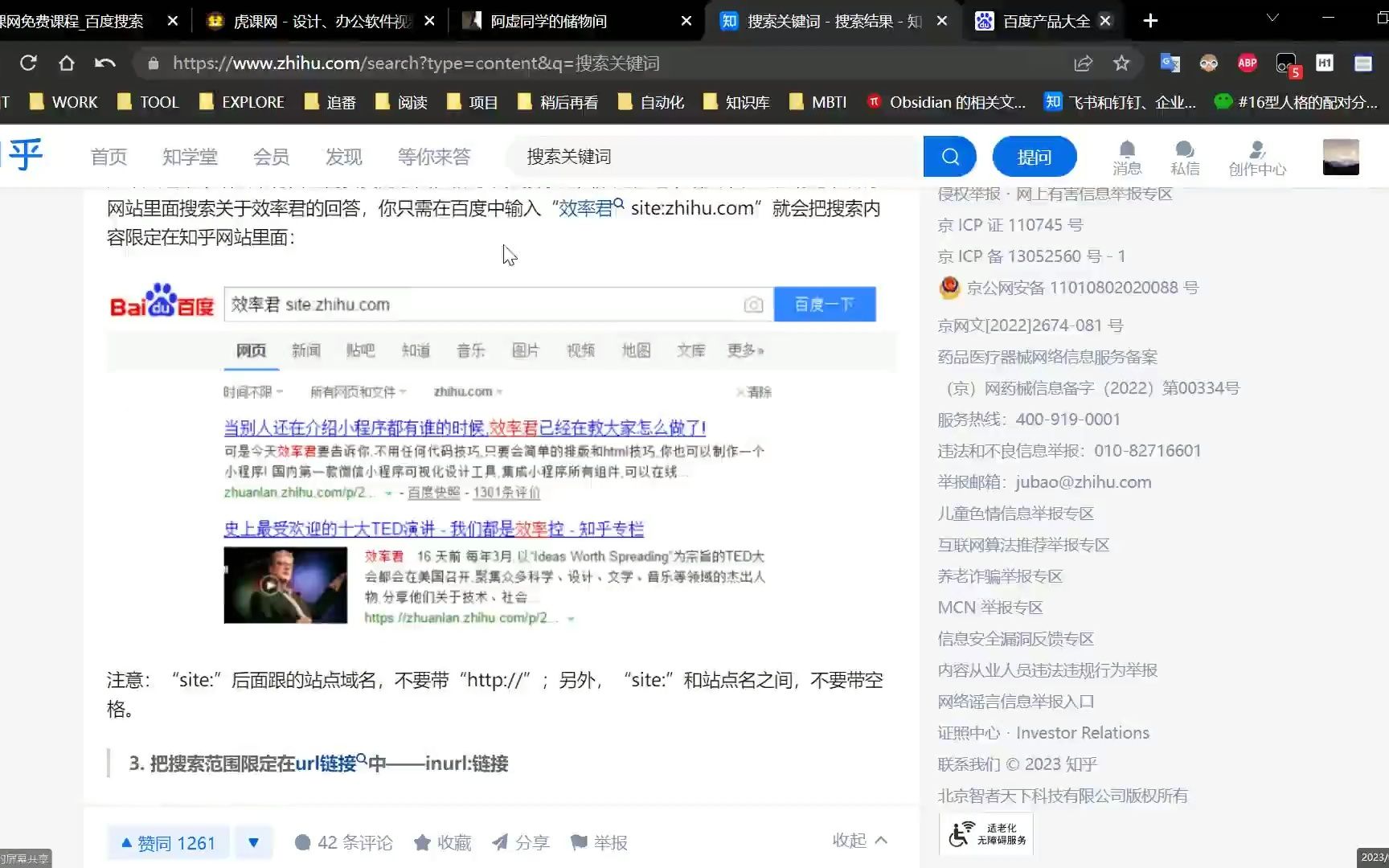This screenshot has height=868, width=1389.
Task: Open the TOOL bookmark folder
Action: coord(148,102)
